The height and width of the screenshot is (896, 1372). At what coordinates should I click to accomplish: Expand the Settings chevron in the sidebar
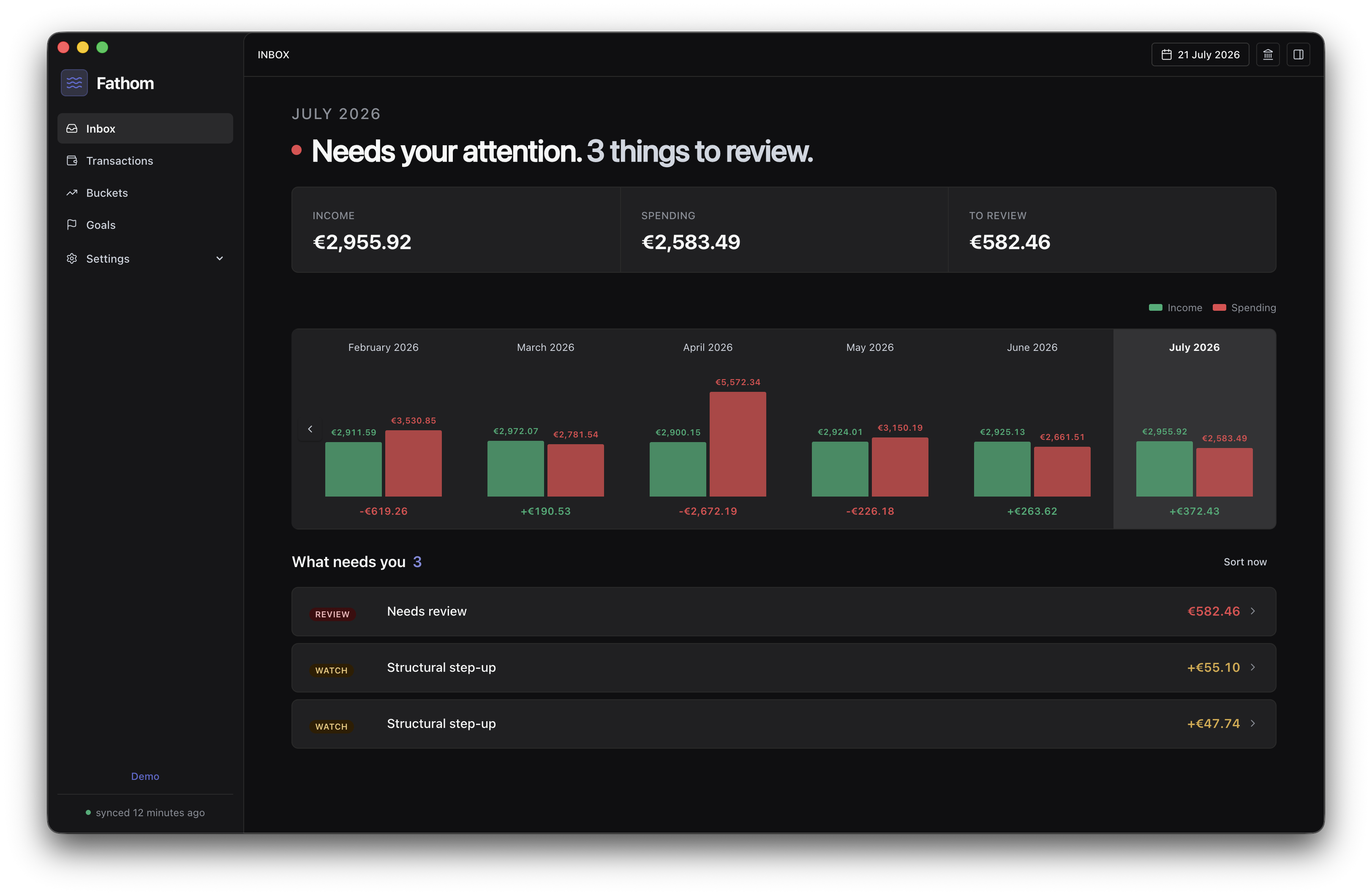(x=220, y=259)
